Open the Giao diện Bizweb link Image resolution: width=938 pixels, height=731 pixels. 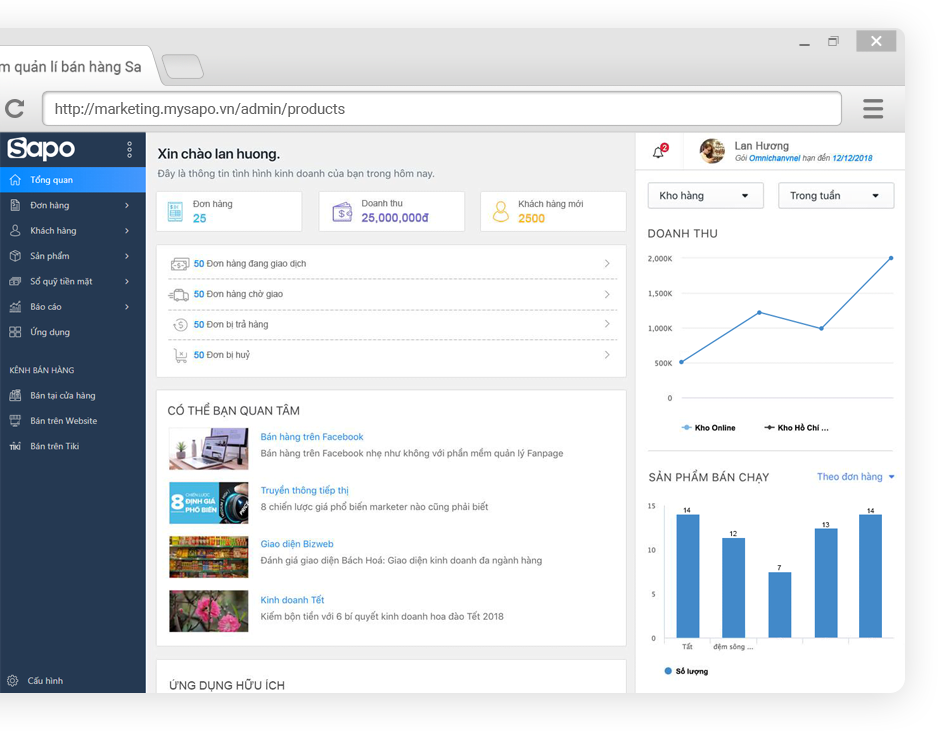click(297, 544)
